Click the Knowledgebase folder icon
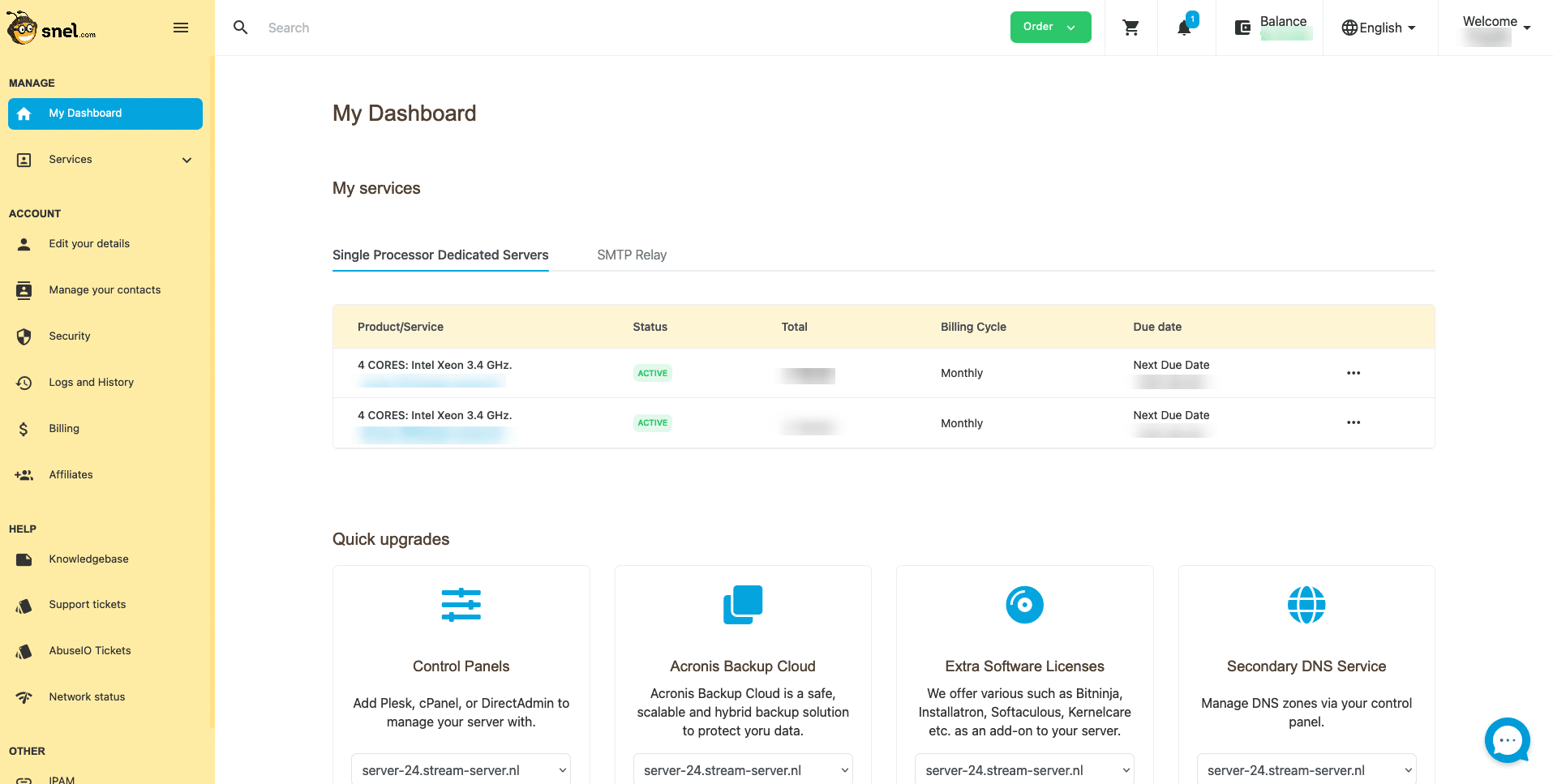 (24, 559)
